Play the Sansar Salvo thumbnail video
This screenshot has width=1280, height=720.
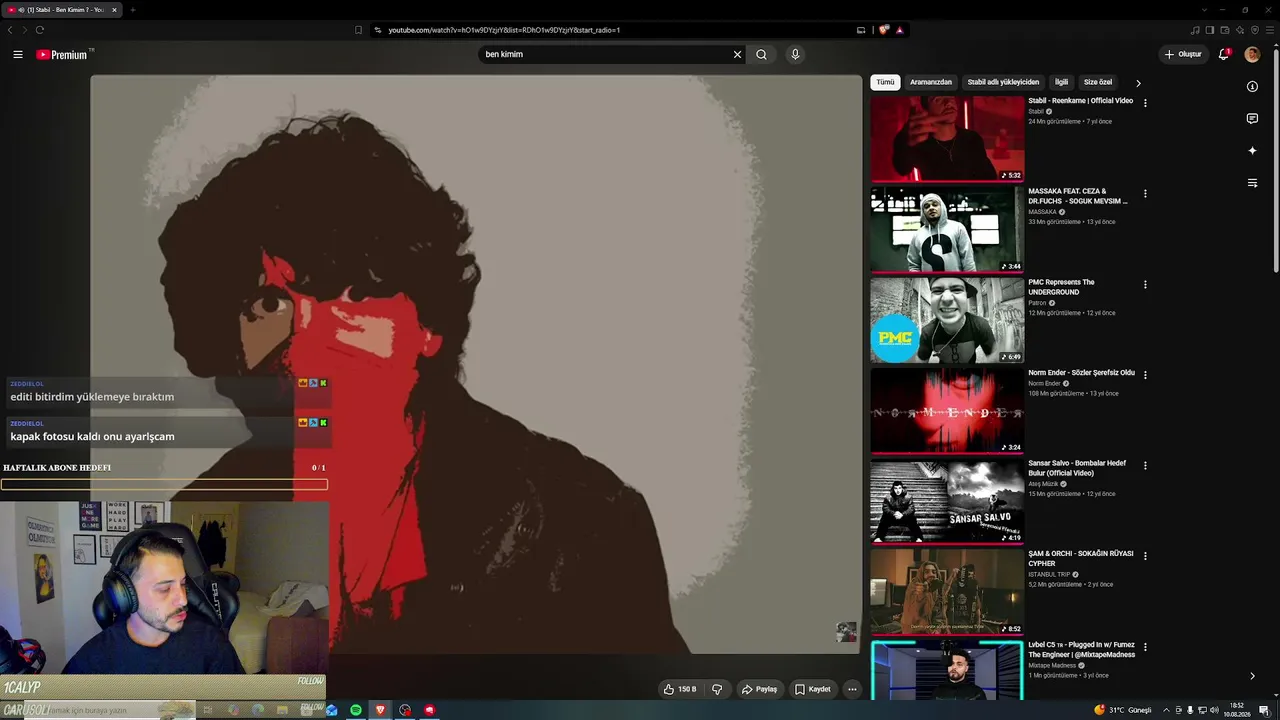point(947,501)
